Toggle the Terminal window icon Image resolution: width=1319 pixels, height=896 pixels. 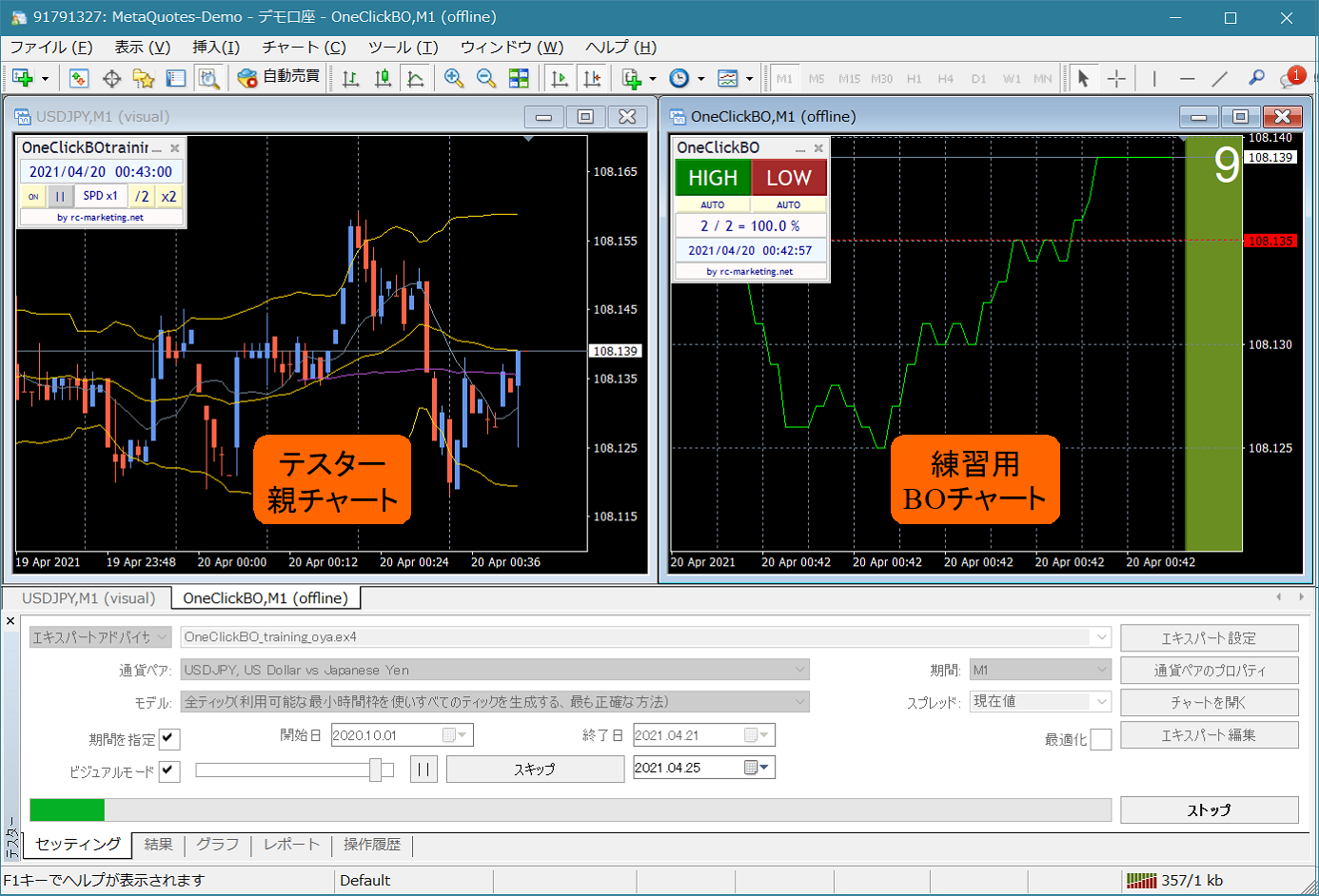point(176,78)
